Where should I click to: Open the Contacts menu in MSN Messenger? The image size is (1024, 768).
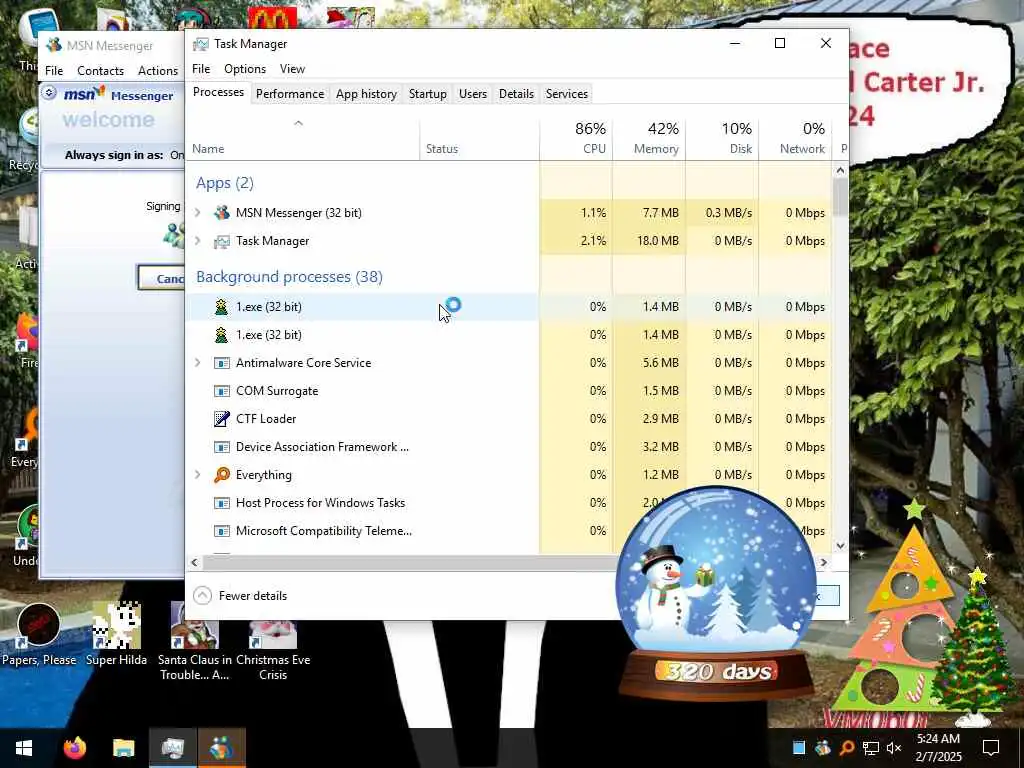(101, 71)
